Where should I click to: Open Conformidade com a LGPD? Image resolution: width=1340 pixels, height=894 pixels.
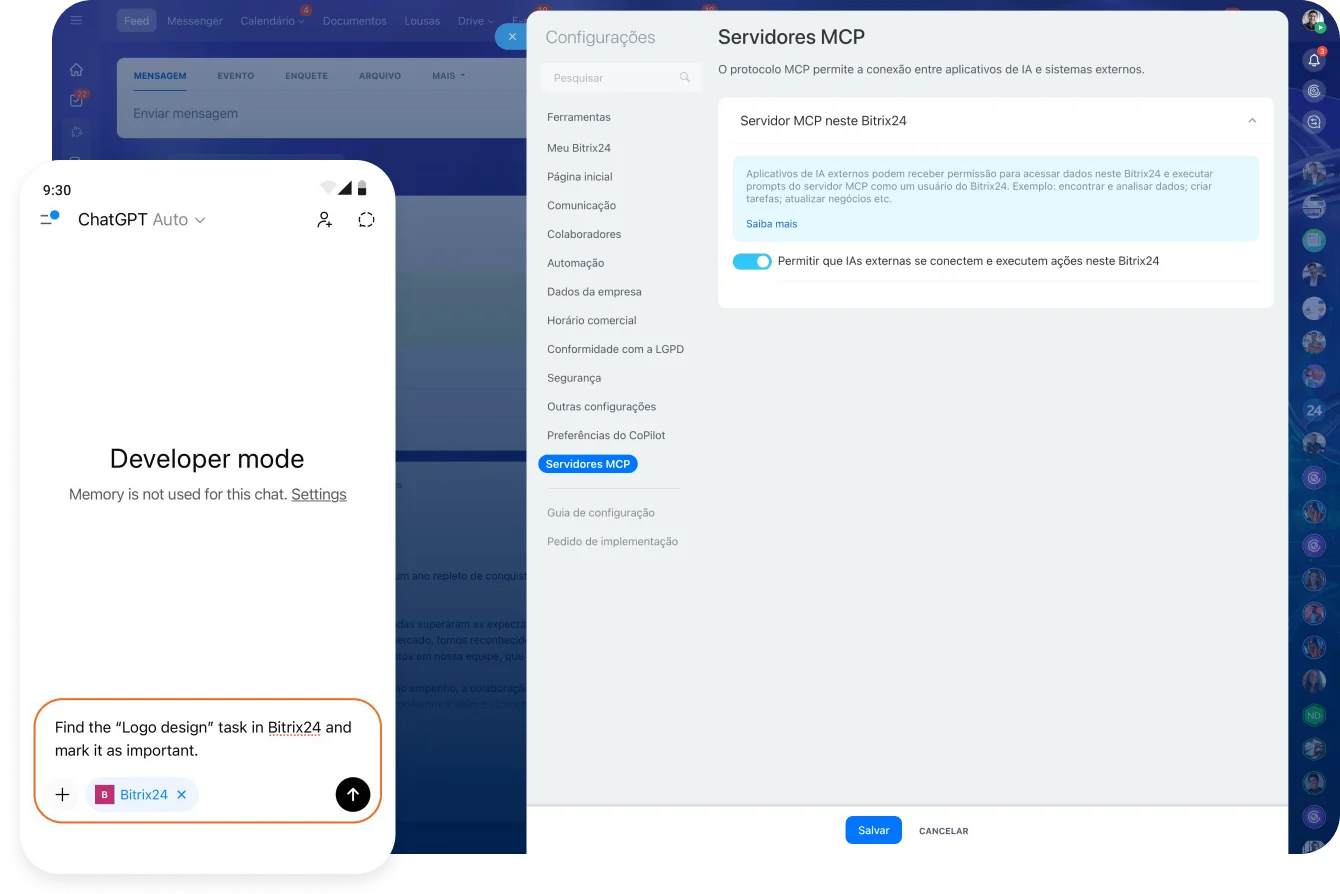(615, 349)
